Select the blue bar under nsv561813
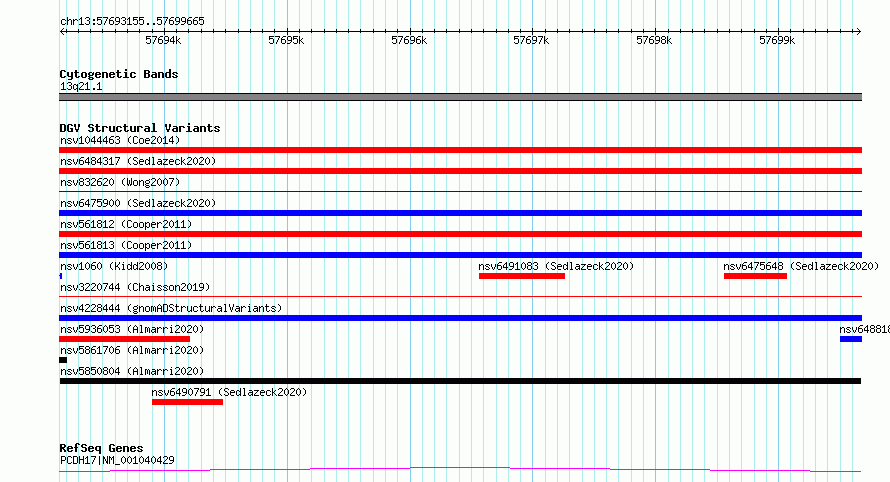The image size is (890, 482). pyautogui.click(x=460, y=255)
